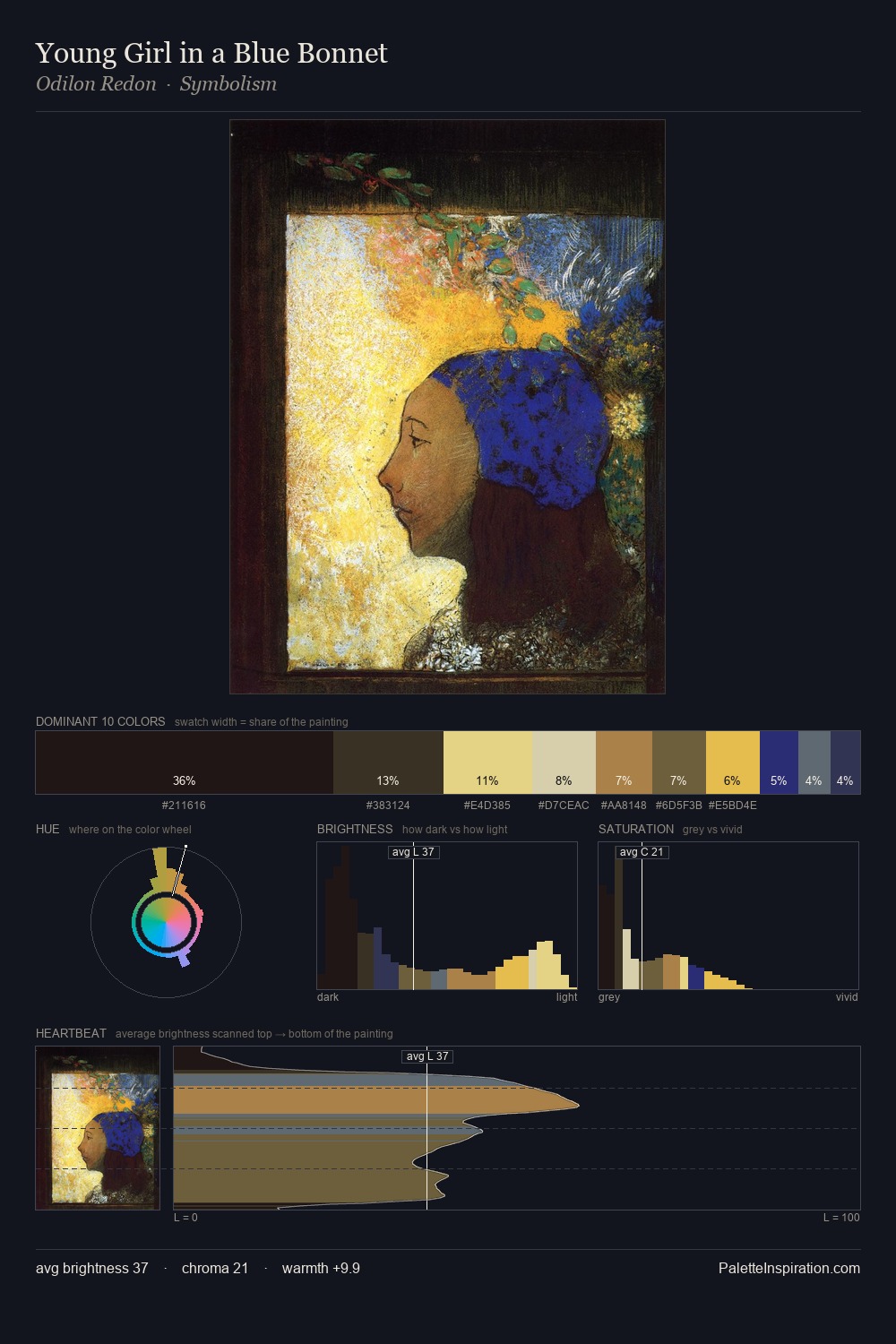This screenshot has height=1344, width=896.
Task: Pick the 6% golden yellow swatch
Action: pyautogui.click(x=733, y=762)
